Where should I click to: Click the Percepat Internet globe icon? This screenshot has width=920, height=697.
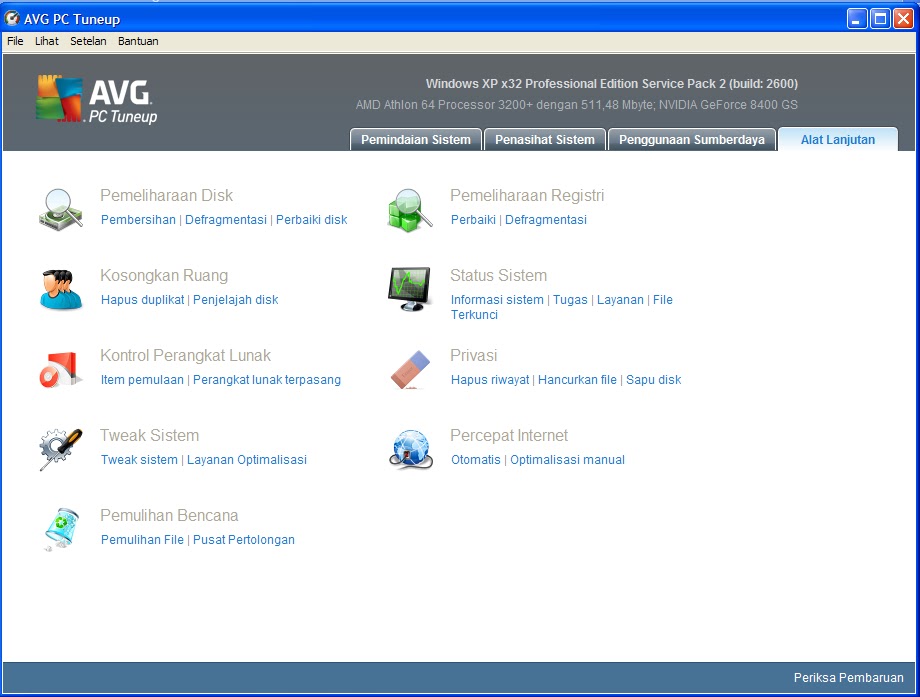click(x=411, y=449)
